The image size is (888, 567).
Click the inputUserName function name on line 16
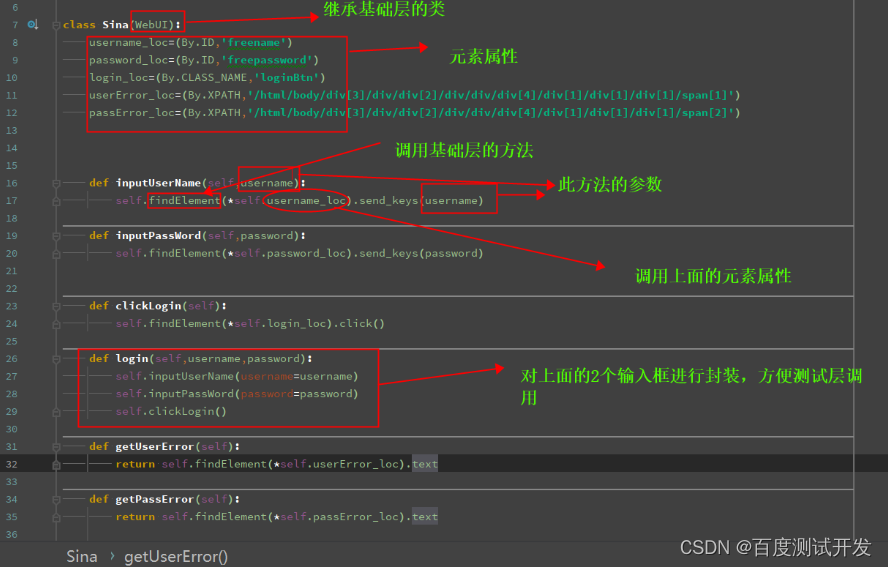158,183
